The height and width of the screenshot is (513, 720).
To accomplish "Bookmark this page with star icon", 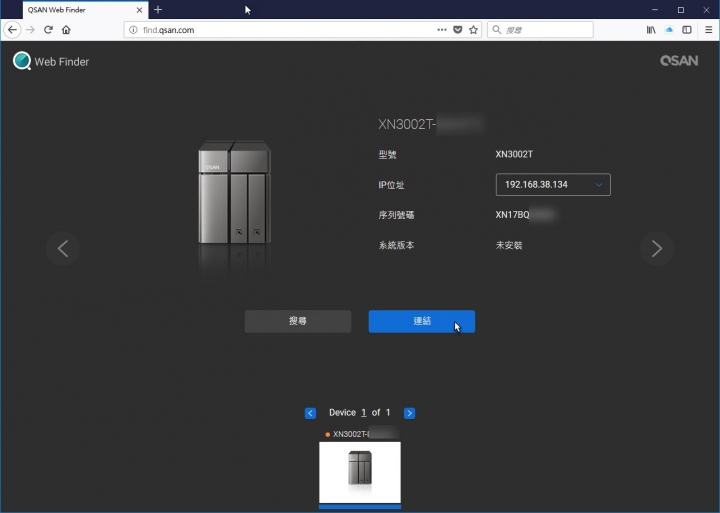I will [473, 30].
